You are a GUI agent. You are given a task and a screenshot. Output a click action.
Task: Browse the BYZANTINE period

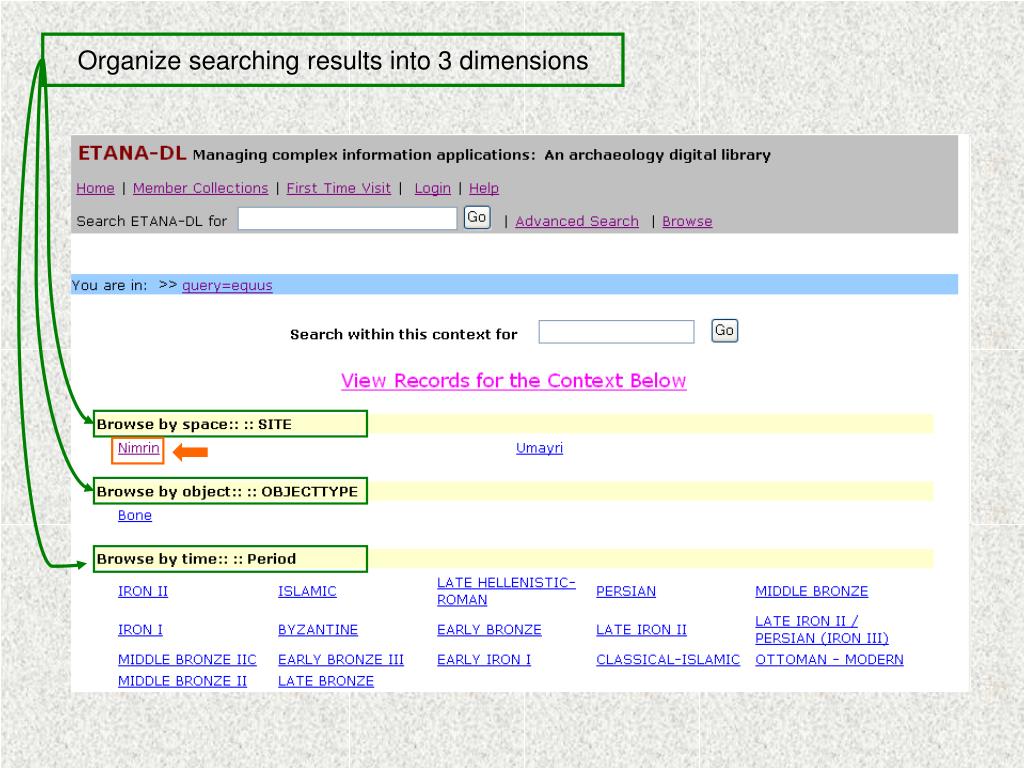click(x=318, y=630)
